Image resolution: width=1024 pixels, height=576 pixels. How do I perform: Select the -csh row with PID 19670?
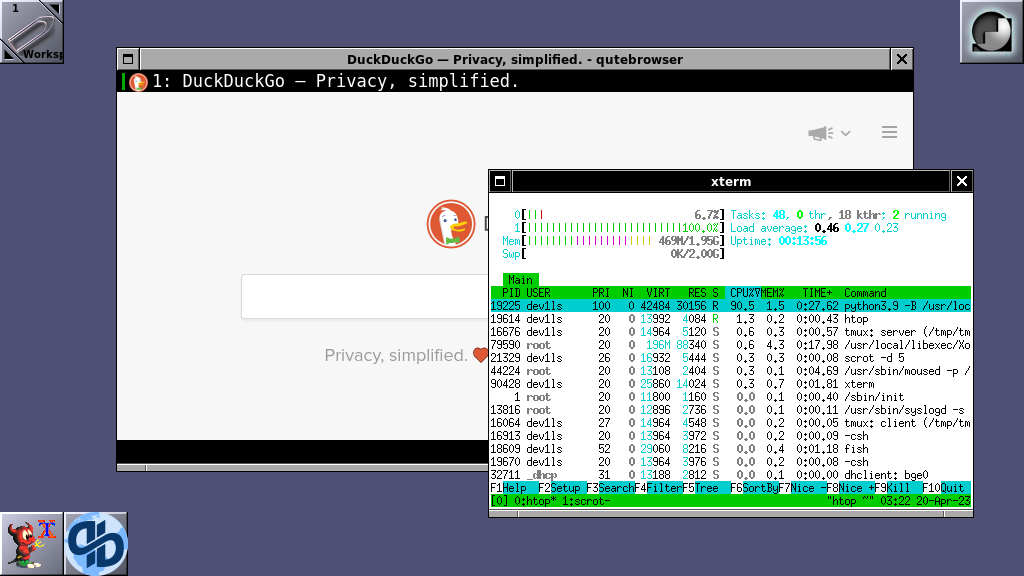pyautogui.click(x=731, y=462)
